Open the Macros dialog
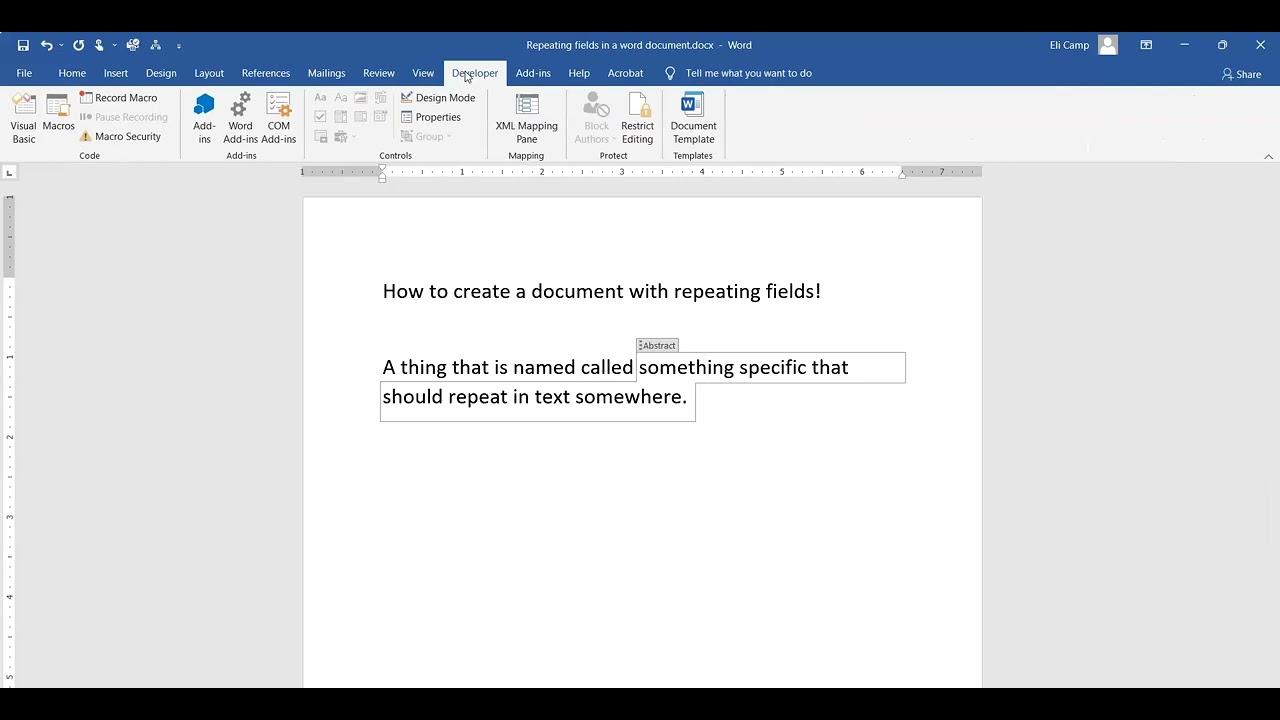The image size is (1280, 720). pos(59,112)
